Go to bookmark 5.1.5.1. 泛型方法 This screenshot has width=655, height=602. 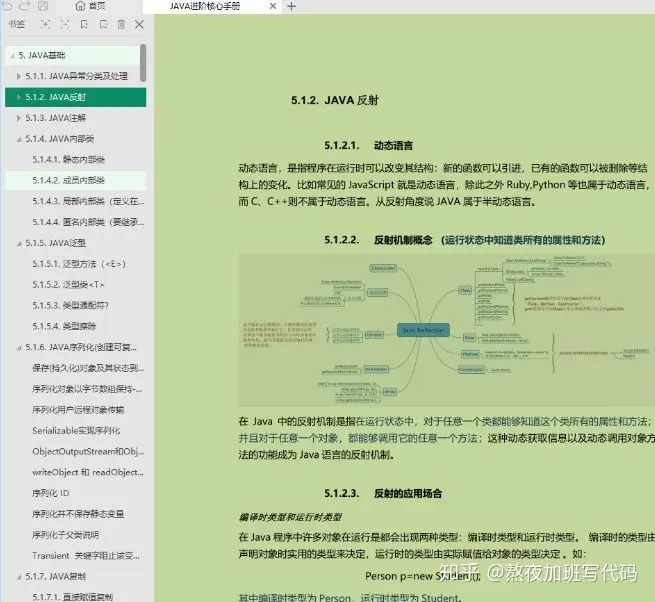tap(79, 264)
